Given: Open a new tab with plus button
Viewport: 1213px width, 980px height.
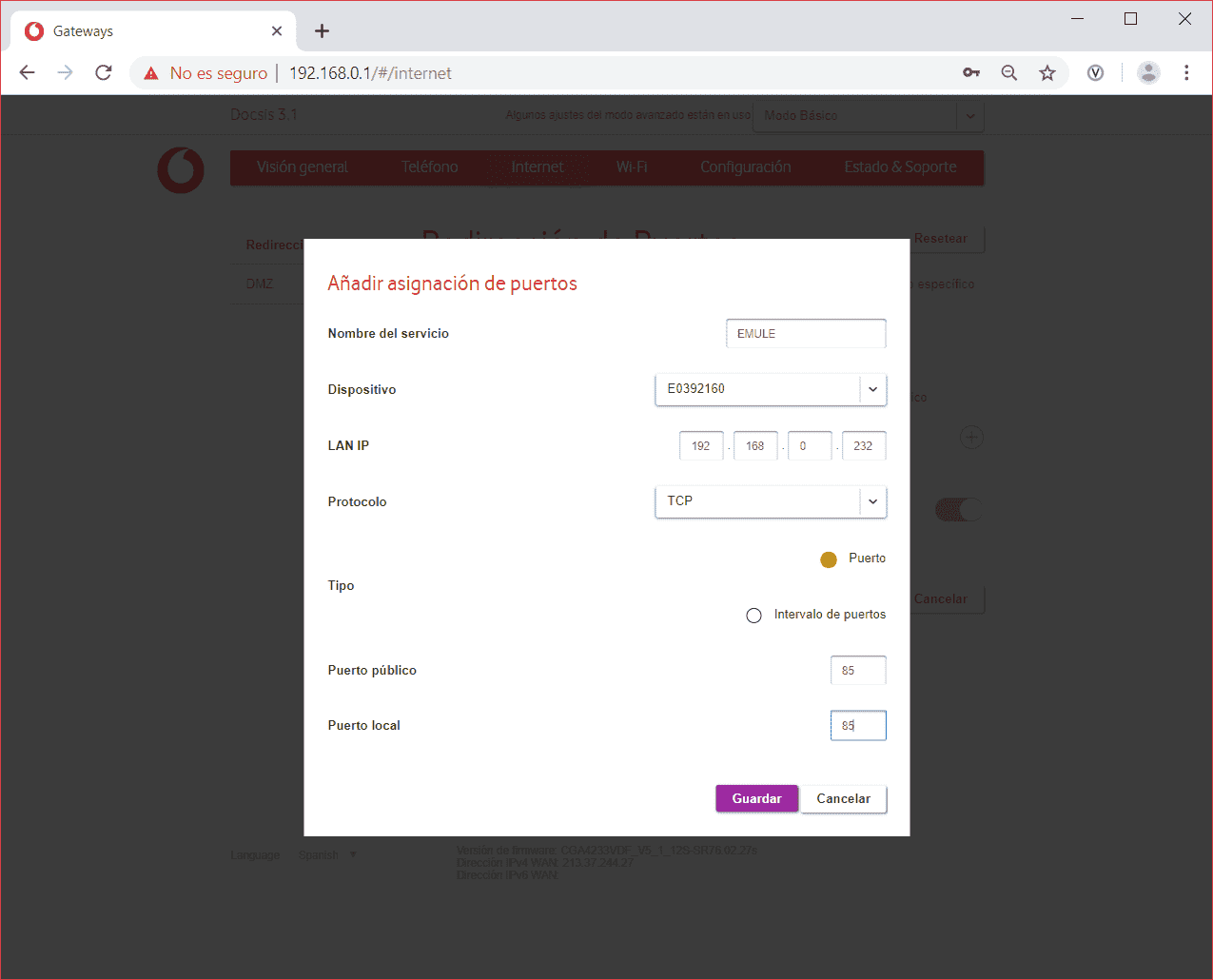Looking at the screenshot, I should point(322,30).
